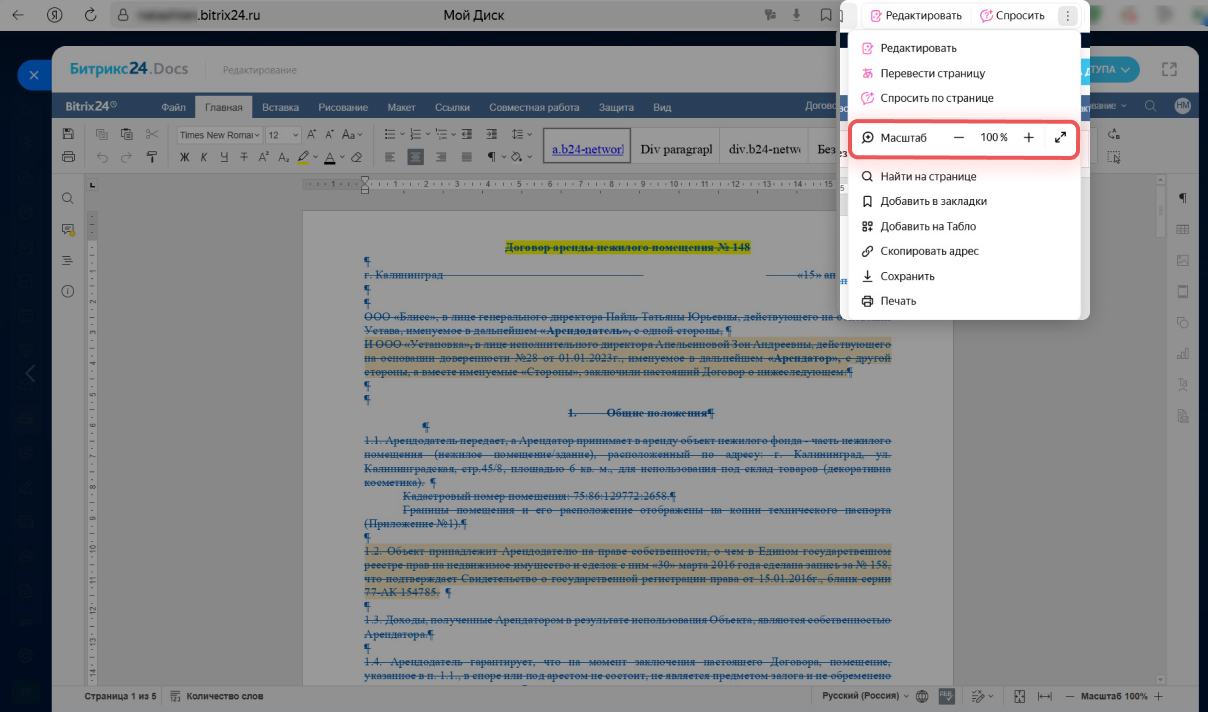This screenshot has height=712, width=1208.
Task: Click the Print icon in the editor toolbar
Action: (68, 157)
